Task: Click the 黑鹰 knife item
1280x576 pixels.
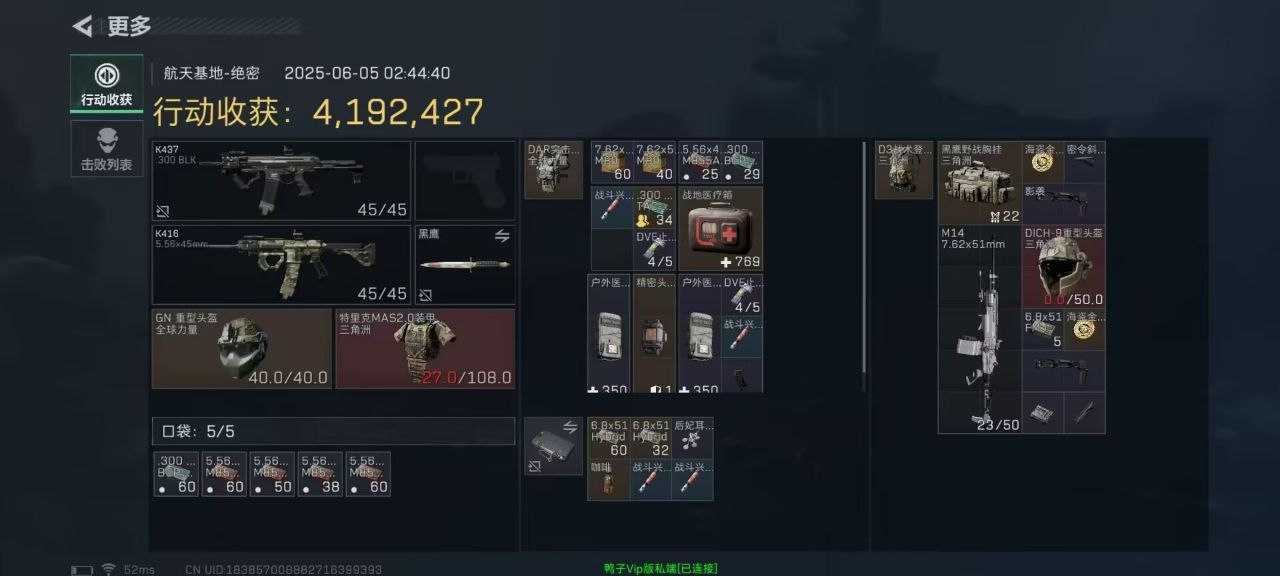Action: pyautogui.click(x=465, y=265)
